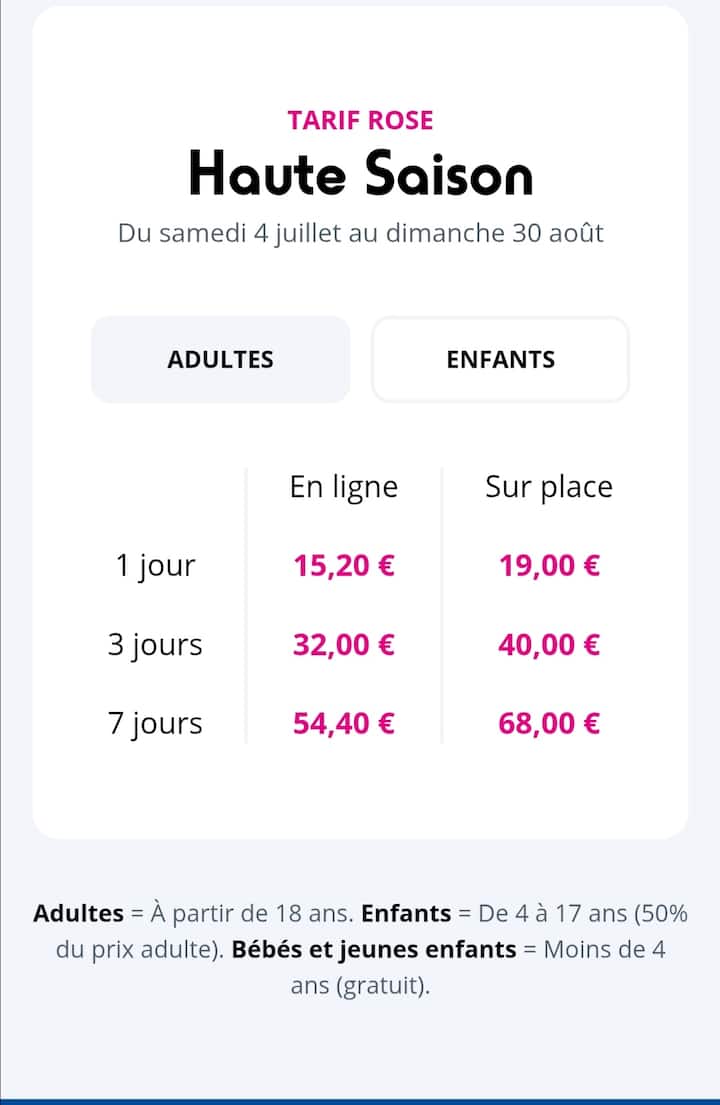Select the 19,00 € on-site price
The width and height of the screenshot is (720, 1105).
[550, 565]
